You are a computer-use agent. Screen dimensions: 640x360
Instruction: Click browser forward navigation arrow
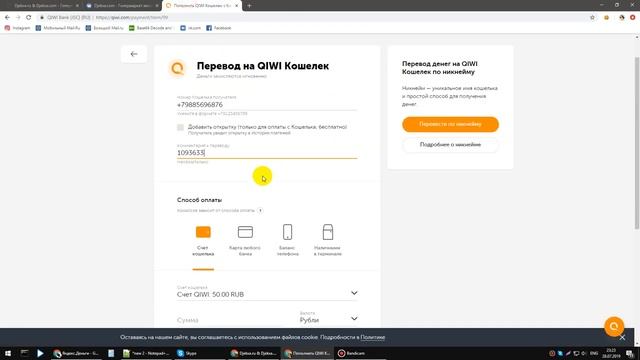tap(18, 18)
